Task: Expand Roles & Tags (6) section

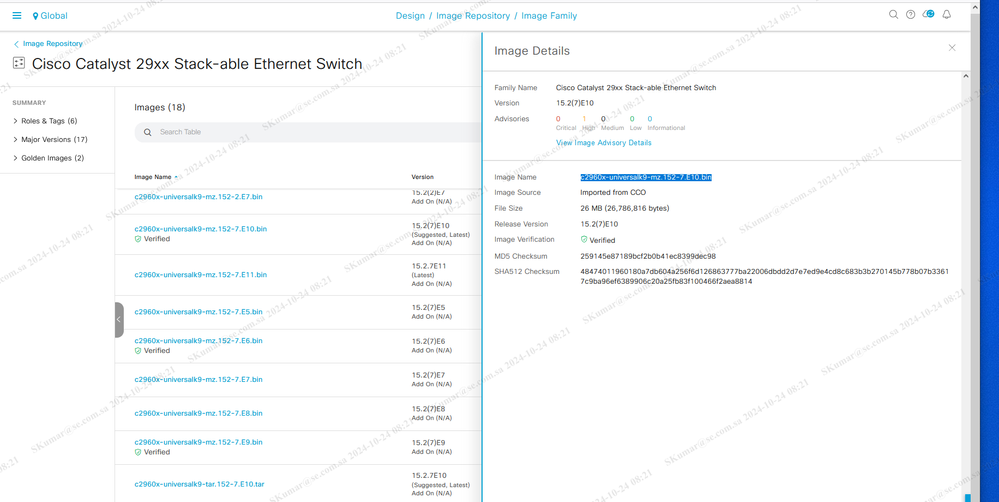Action: click(45, 121)
